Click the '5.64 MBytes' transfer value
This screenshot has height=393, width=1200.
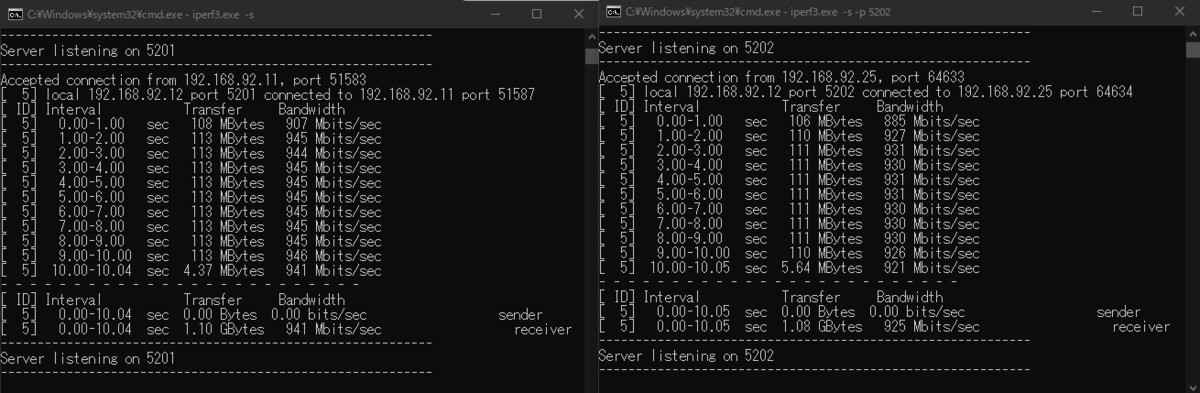tap(821, 267)
